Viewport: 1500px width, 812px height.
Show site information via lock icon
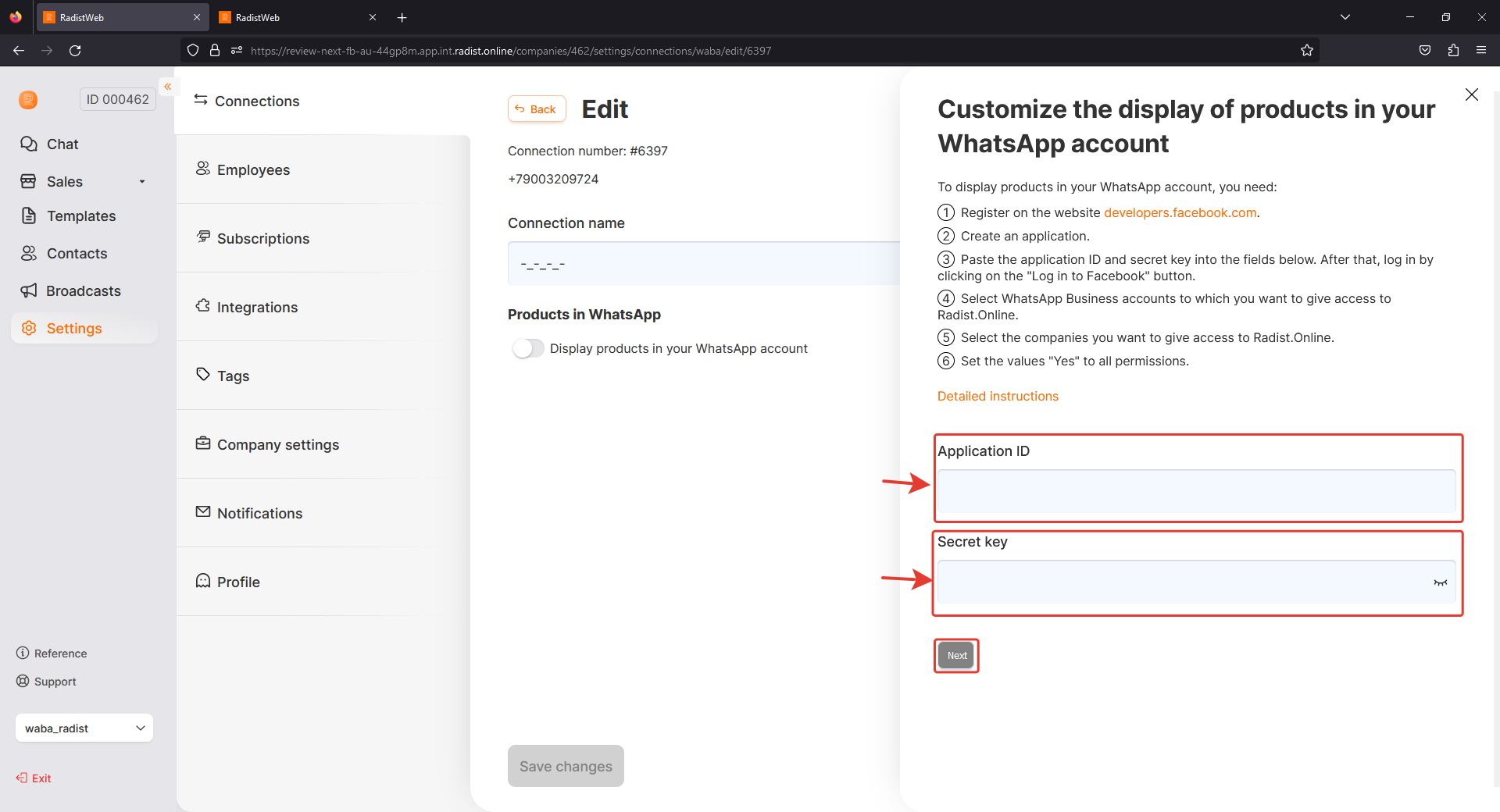215,51
